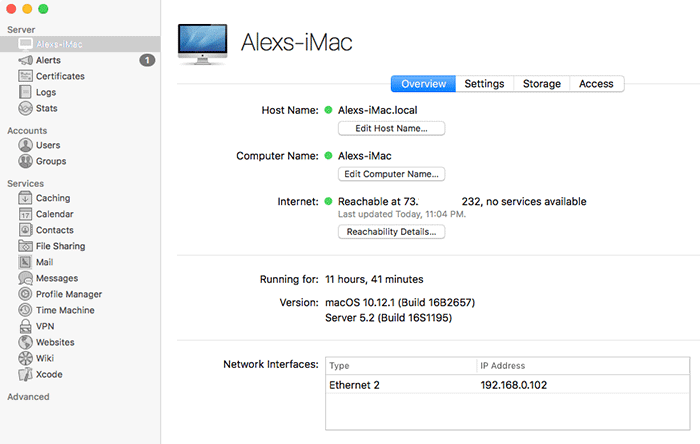Click the Last updated Today timestamp

point(402,214)
